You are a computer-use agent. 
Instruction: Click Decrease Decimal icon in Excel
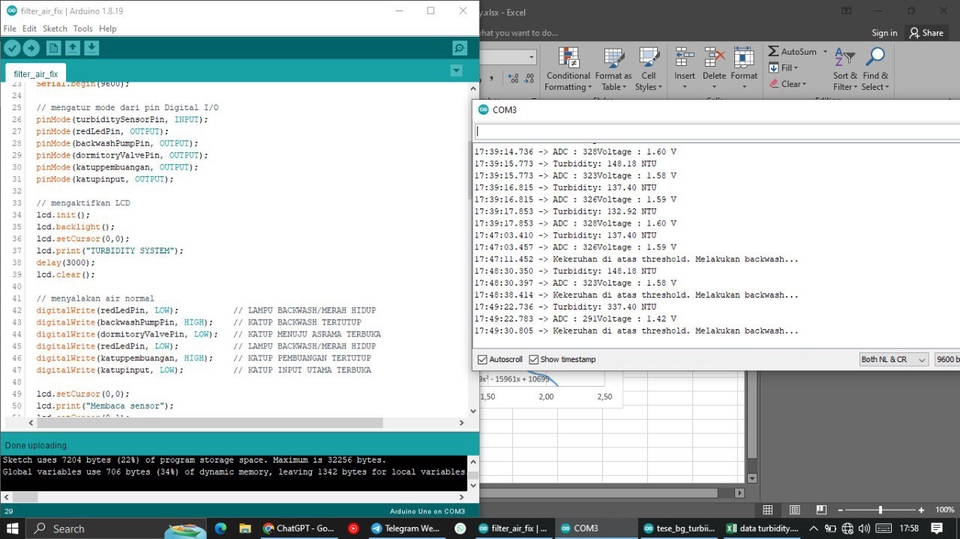pos(529,78)
